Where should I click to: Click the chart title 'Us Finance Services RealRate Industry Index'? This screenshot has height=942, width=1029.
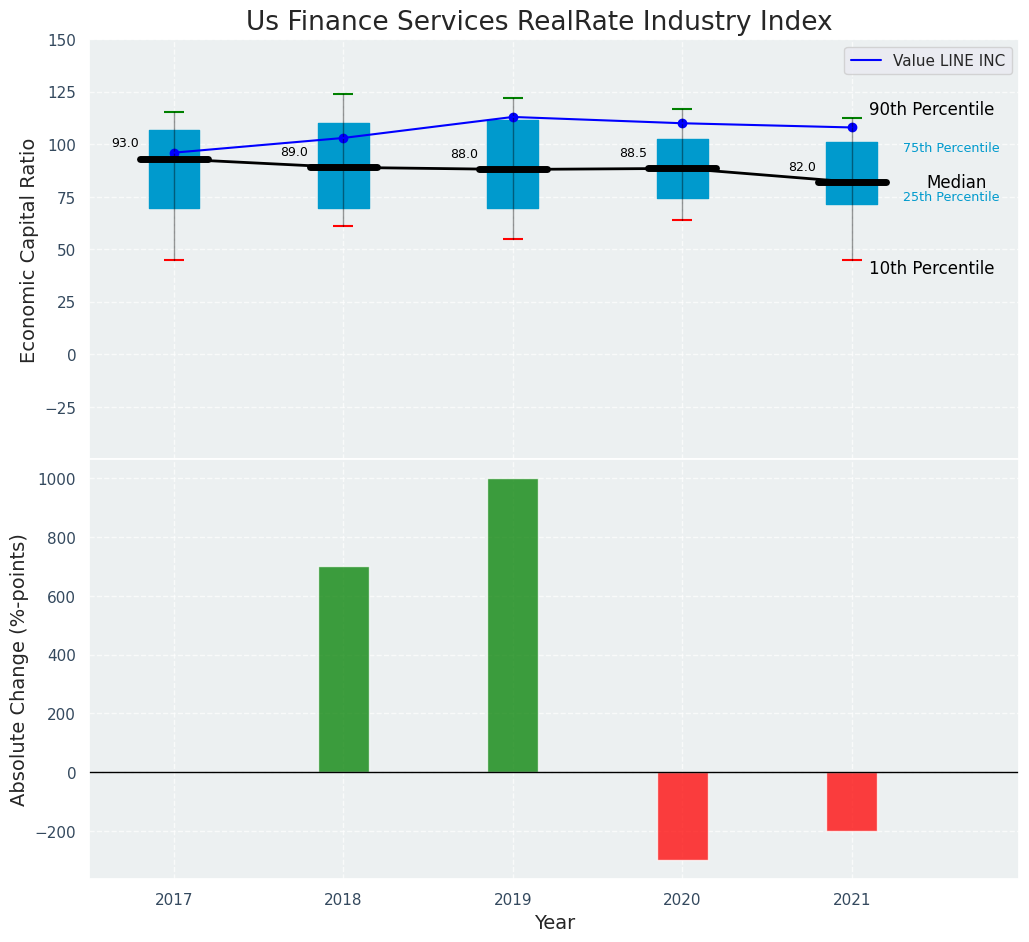click(539, 21)
